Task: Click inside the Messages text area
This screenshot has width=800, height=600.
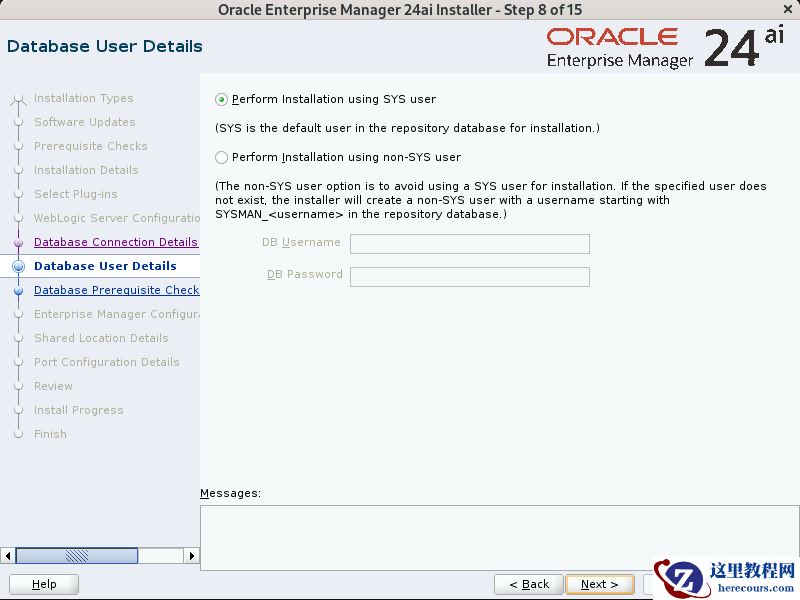Action: [499, 537]
